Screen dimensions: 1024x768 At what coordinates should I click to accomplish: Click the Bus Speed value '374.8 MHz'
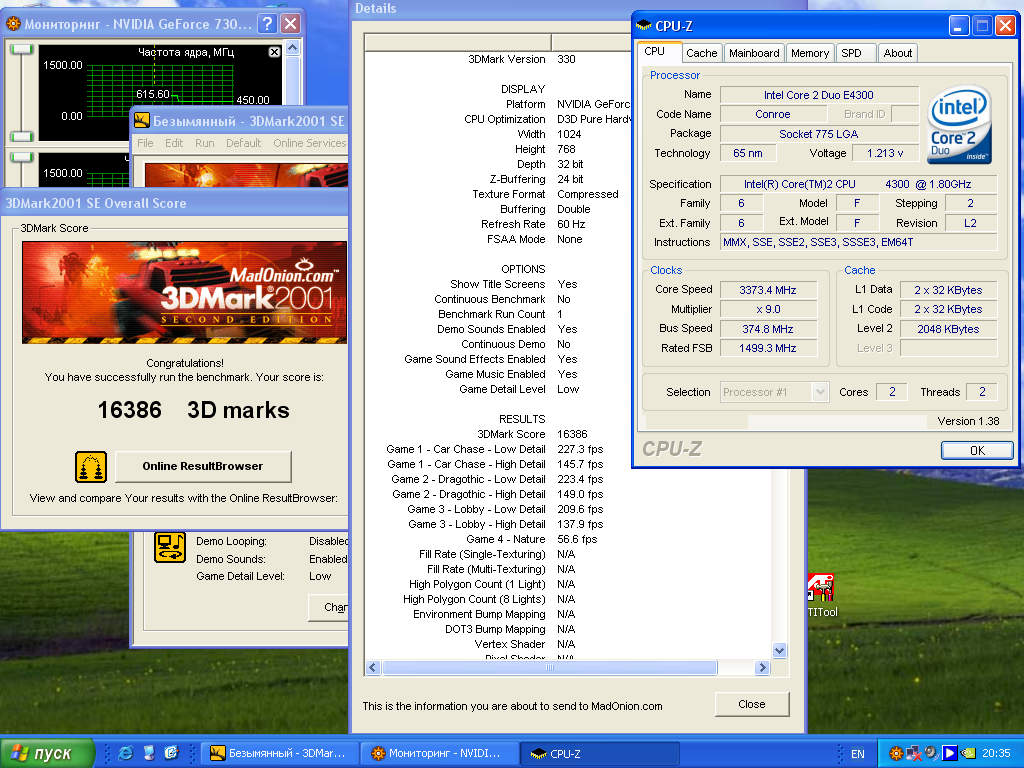[768, 328]
